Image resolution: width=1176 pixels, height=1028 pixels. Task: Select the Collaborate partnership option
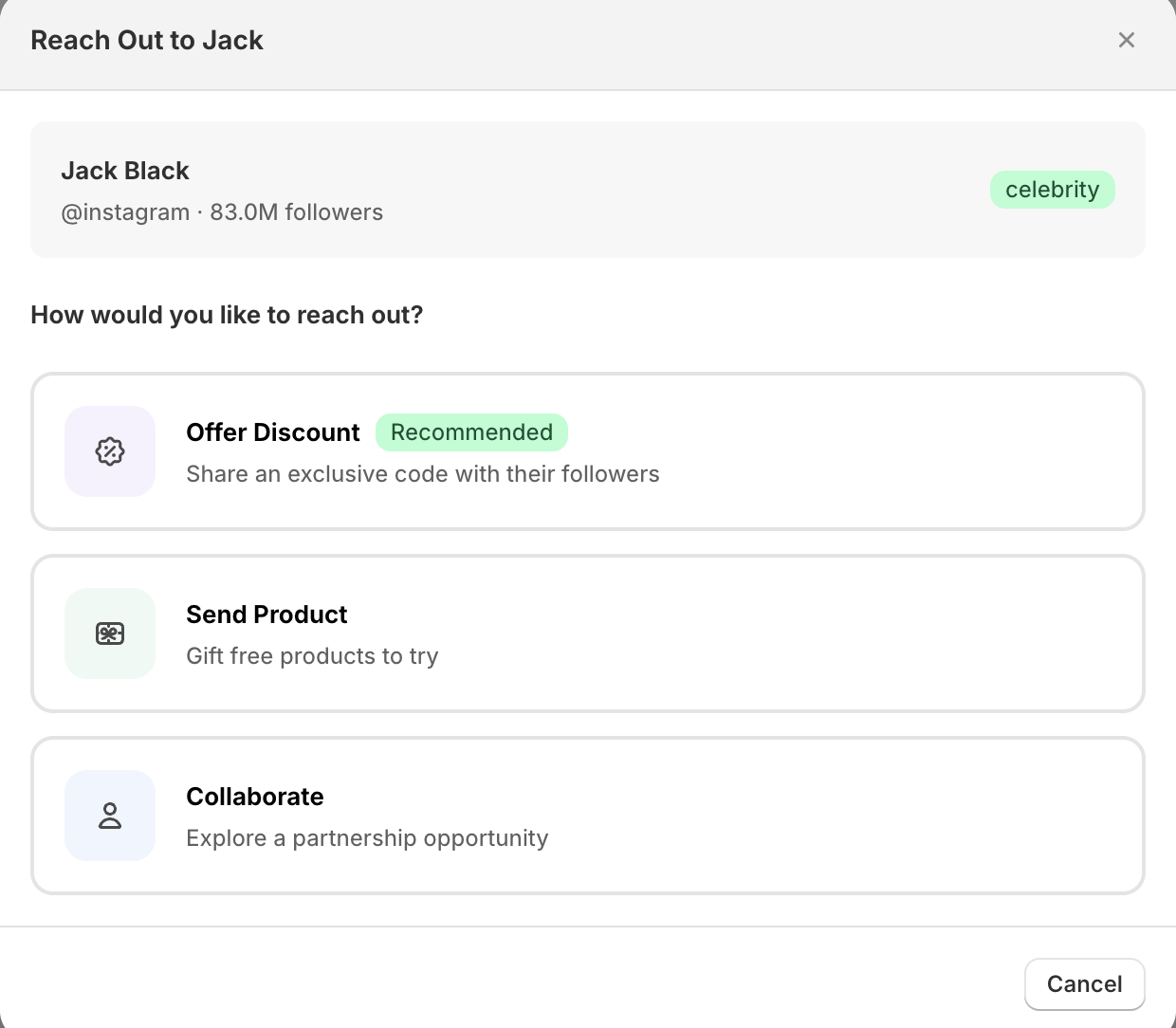click(x=588, y=816)
